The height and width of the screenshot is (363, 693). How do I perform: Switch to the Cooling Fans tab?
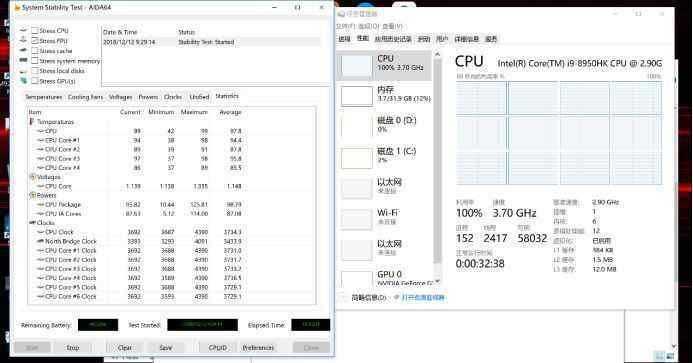[85, 97]
